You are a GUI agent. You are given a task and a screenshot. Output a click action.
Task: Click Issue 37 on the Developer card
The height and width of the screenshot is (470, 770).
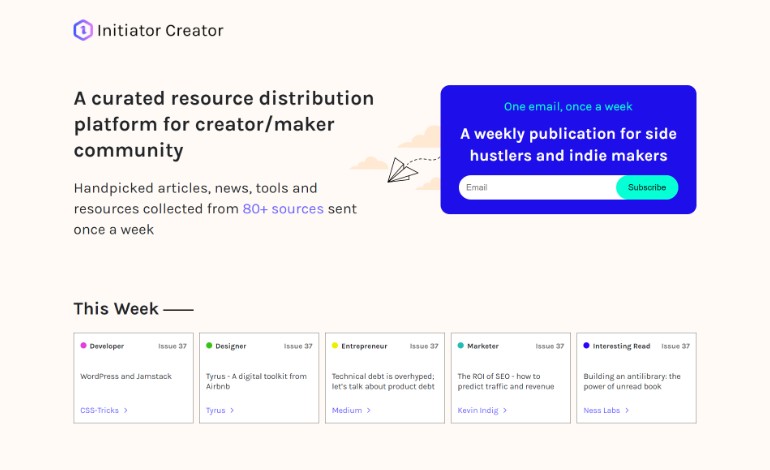coord(172,346)
